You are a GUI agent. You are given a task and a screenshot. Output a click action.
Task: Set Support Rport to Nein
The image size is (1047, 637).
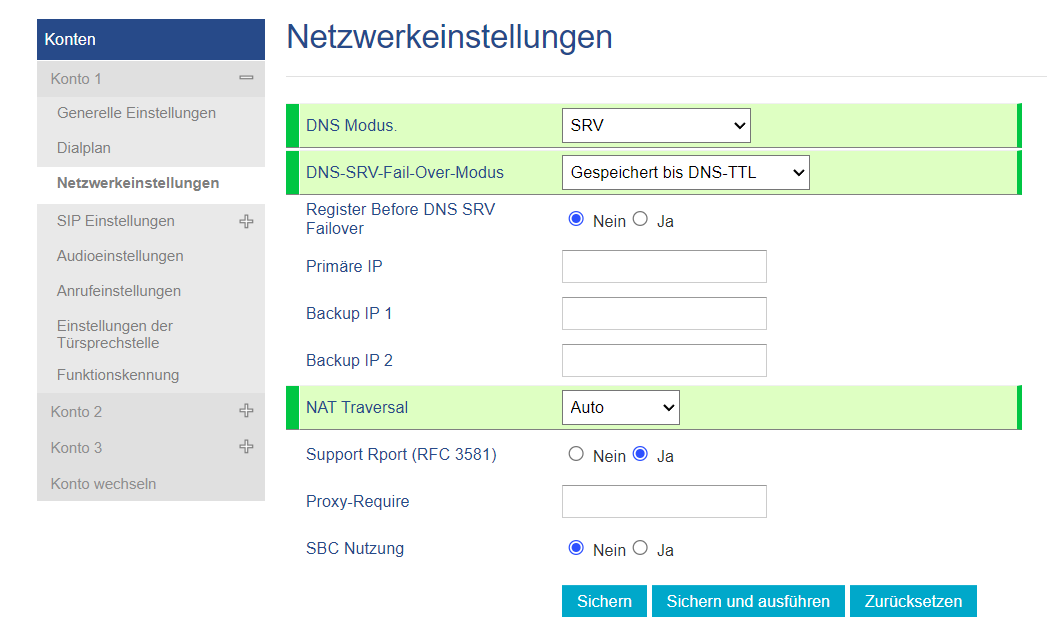[x=576, y=455]
